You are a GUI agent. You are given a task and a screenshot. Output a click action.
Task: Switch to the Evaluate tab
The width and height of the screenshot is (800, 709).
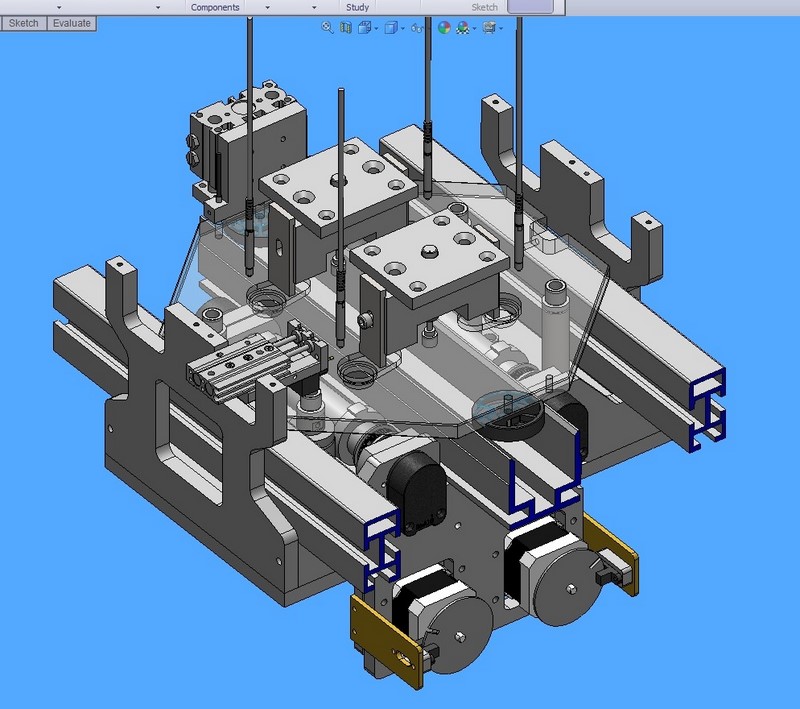72,23
